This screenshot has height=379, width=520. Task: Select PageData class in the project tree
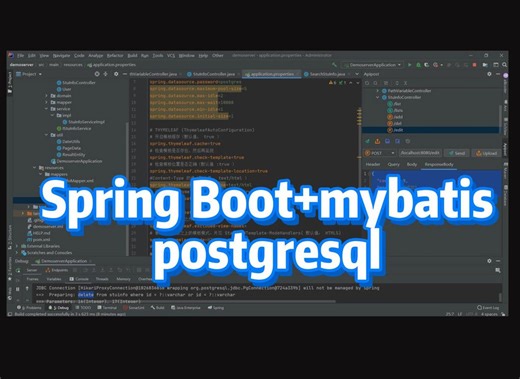pos(69,148)
